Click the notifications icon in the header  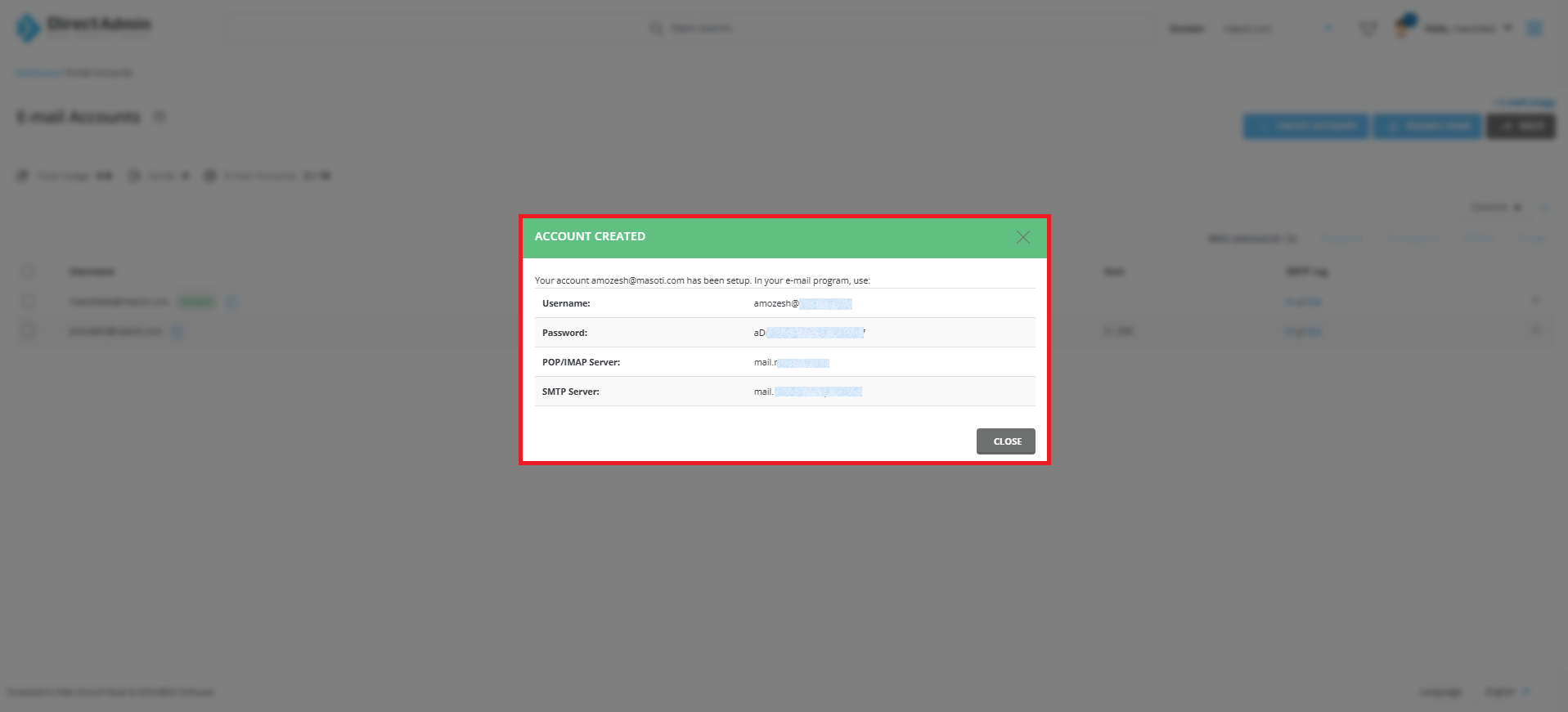(x=1367, y=29)
